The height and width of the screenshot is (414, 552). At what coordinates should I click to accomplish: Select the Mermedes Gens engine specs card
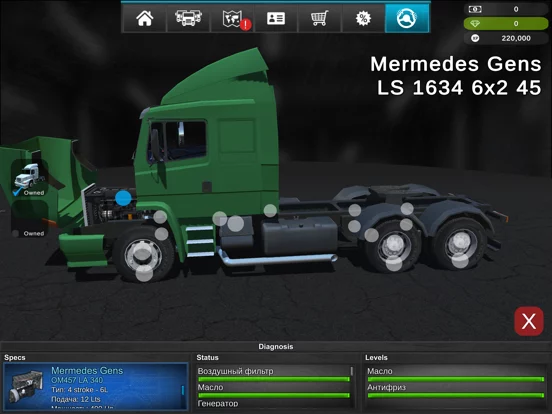click(x=96, y=387)
